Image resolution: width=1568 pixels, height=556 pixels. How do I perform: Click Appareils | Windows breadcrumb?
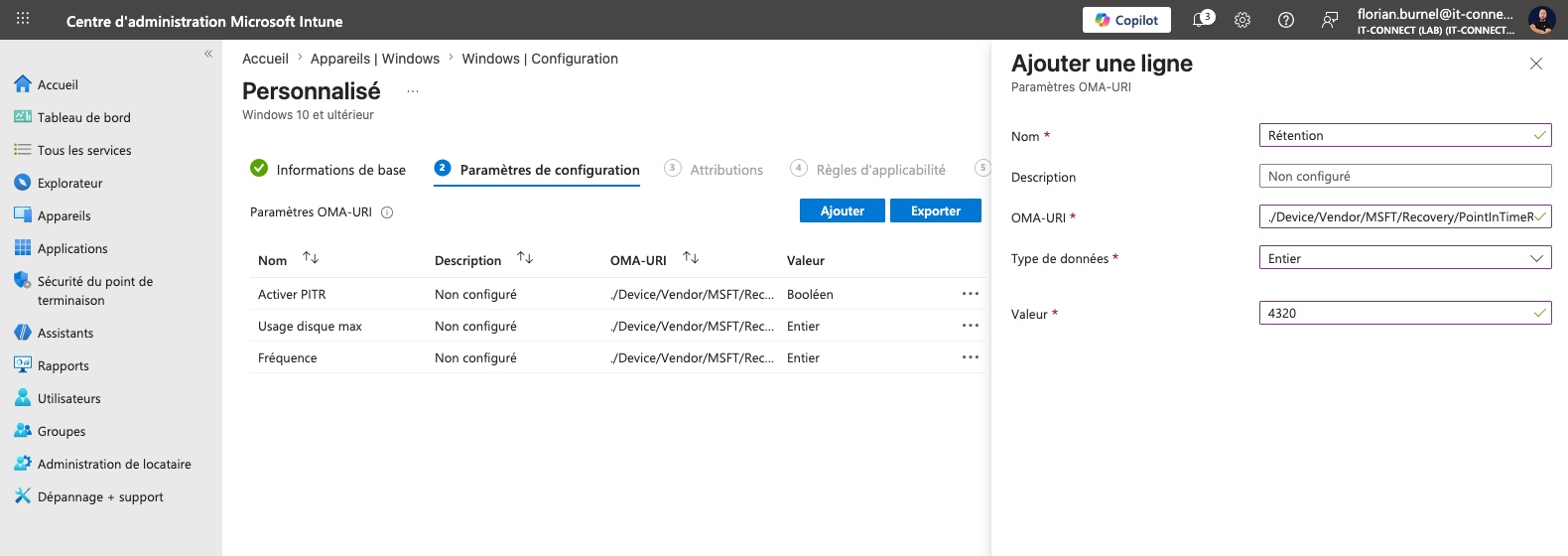coord(375,59)
